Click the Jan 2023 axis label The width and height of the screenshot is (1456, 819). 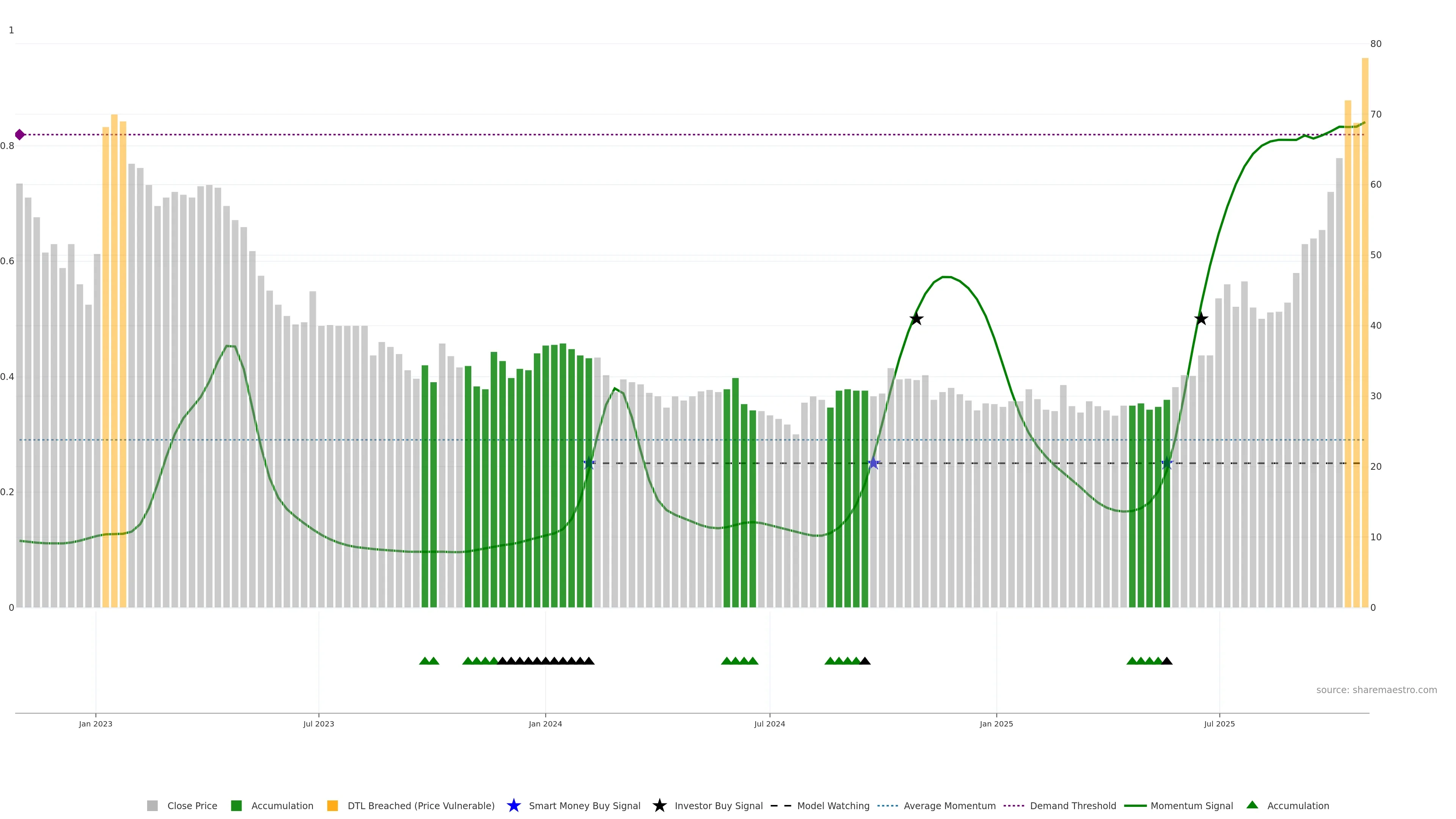pyautogui.click(x=96, y=723)
